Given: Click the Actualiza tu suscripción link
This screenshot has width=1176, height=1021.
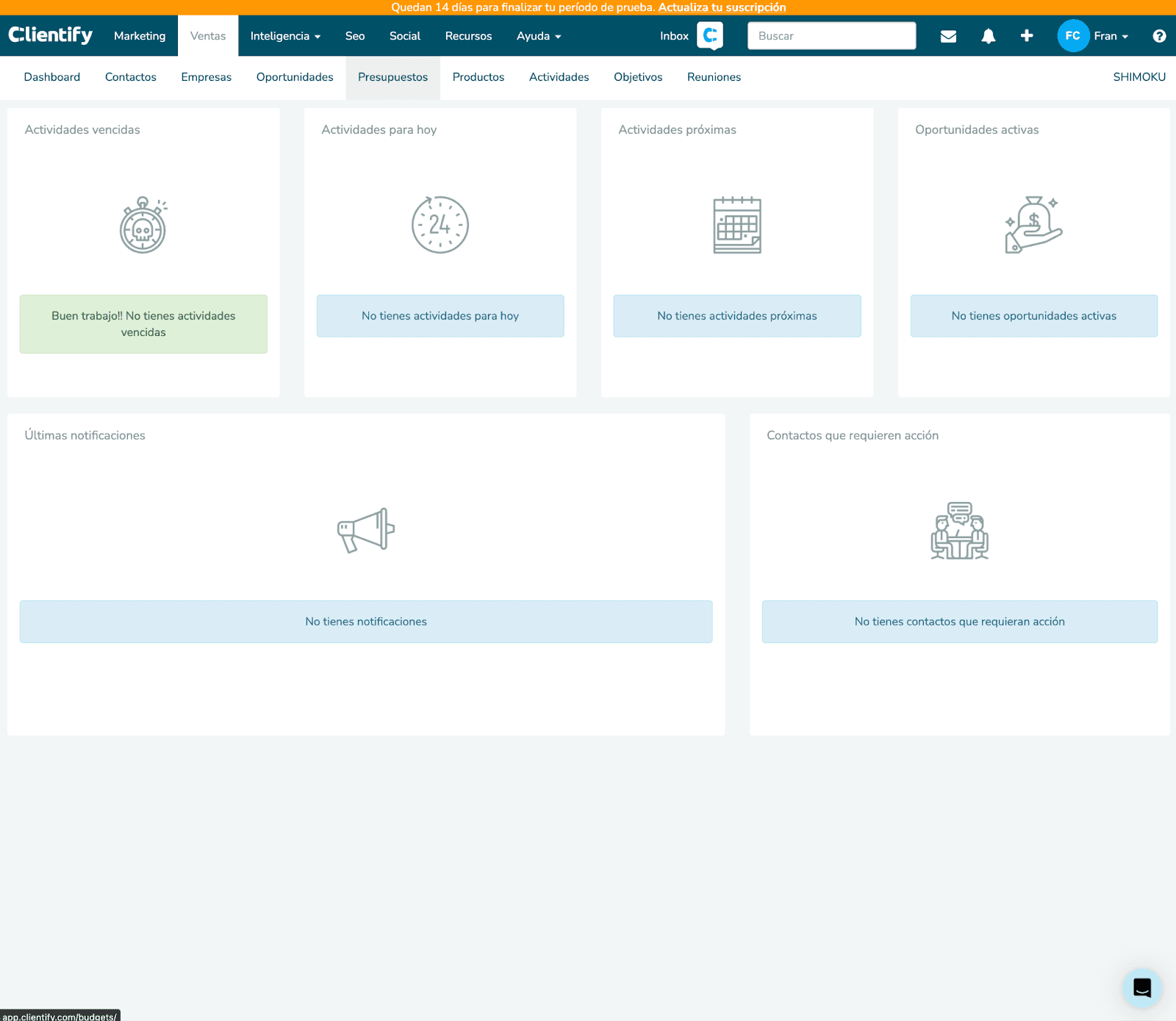Looking at the screenshot, I should click(722, 7).
